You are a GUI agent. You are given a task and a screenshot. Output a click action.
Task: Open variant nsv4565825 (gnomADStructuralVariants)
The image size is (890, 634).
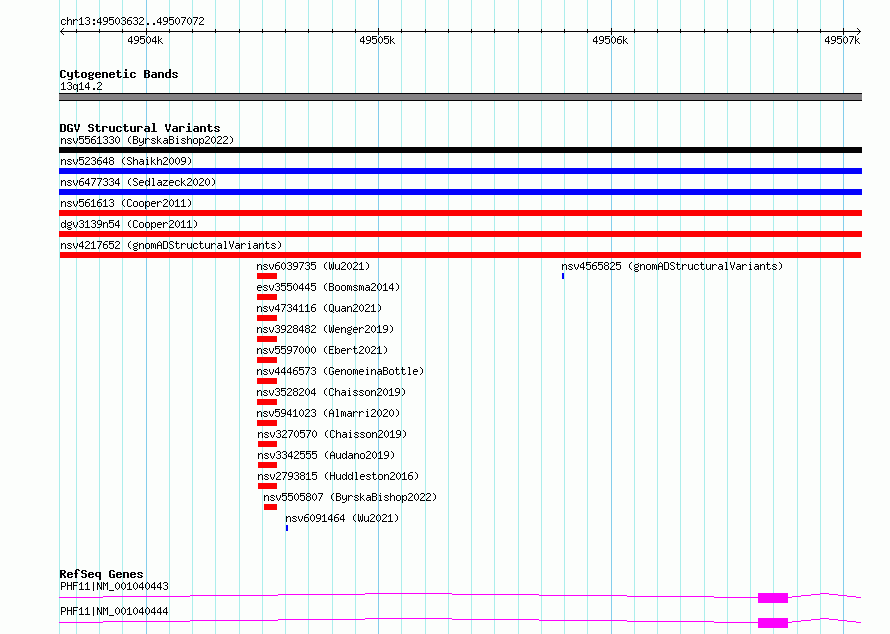[672, 266]
